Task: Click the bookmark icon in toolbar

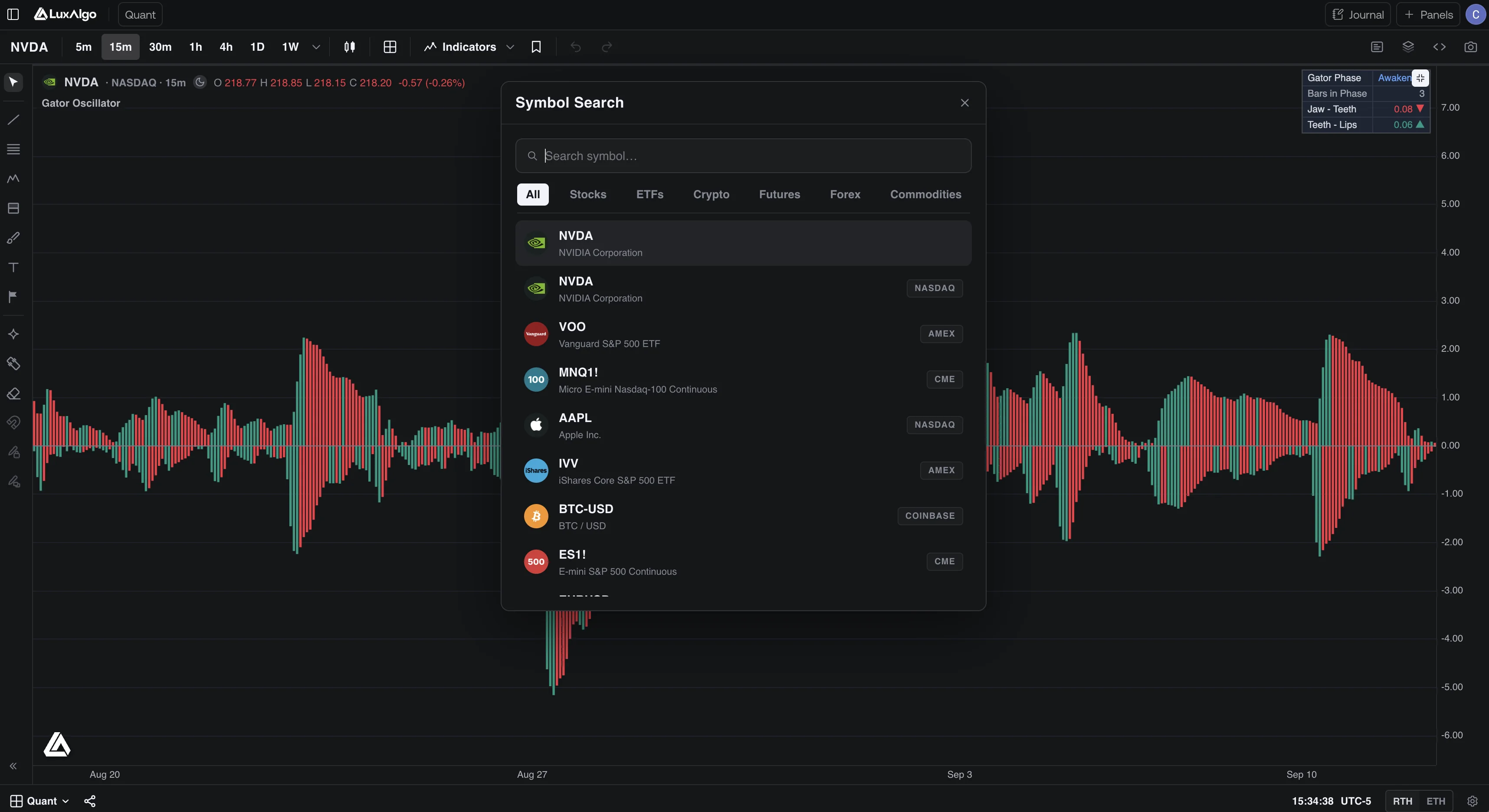Action: click(536, 47)
